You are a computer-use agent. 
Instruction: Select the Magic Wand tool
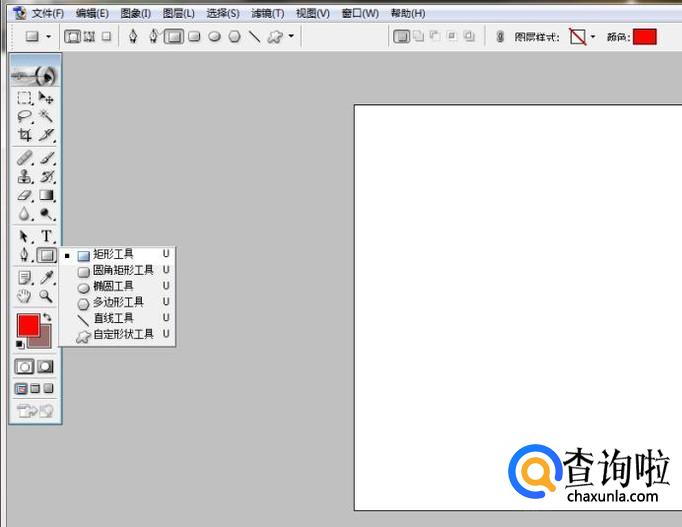click(46, 116)
